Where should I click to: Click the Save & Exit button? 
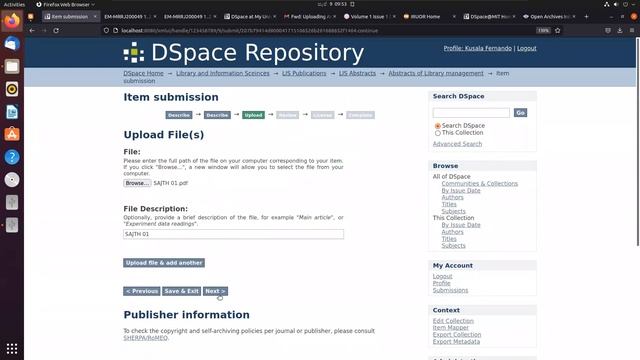click(x=182, y=291)
